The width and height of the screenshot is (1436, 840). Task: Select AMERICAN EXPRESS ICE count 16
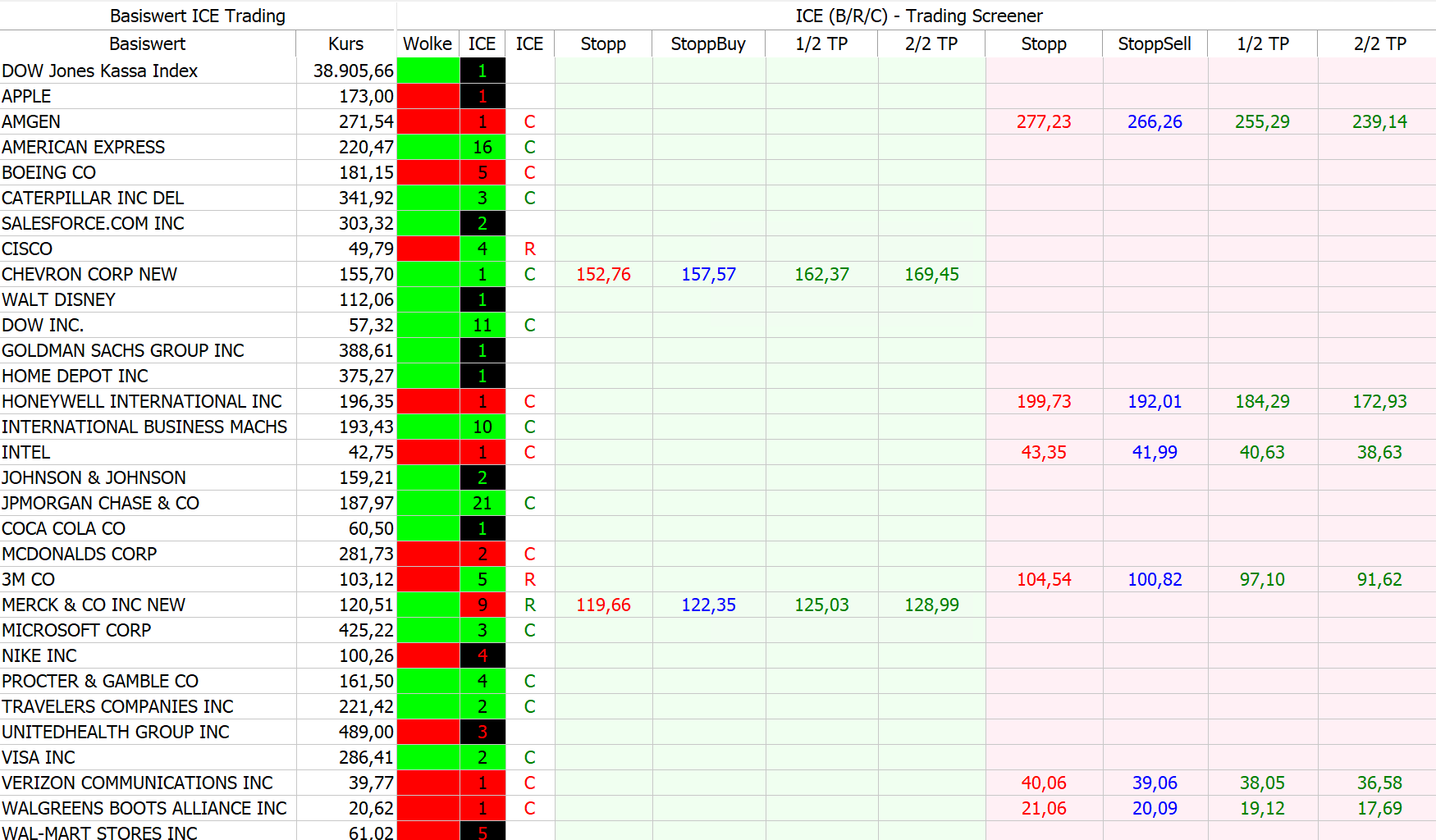click(x=482, y=147)
